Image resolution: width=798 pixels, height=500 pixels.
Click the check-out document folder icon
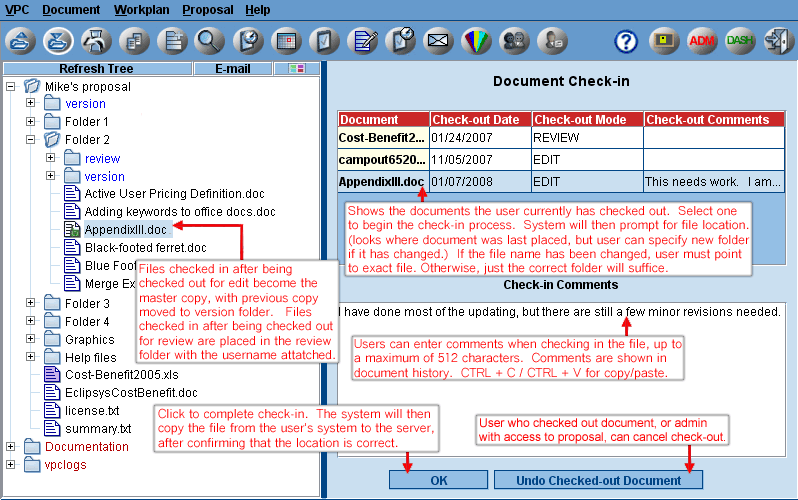tap(20, 41)
